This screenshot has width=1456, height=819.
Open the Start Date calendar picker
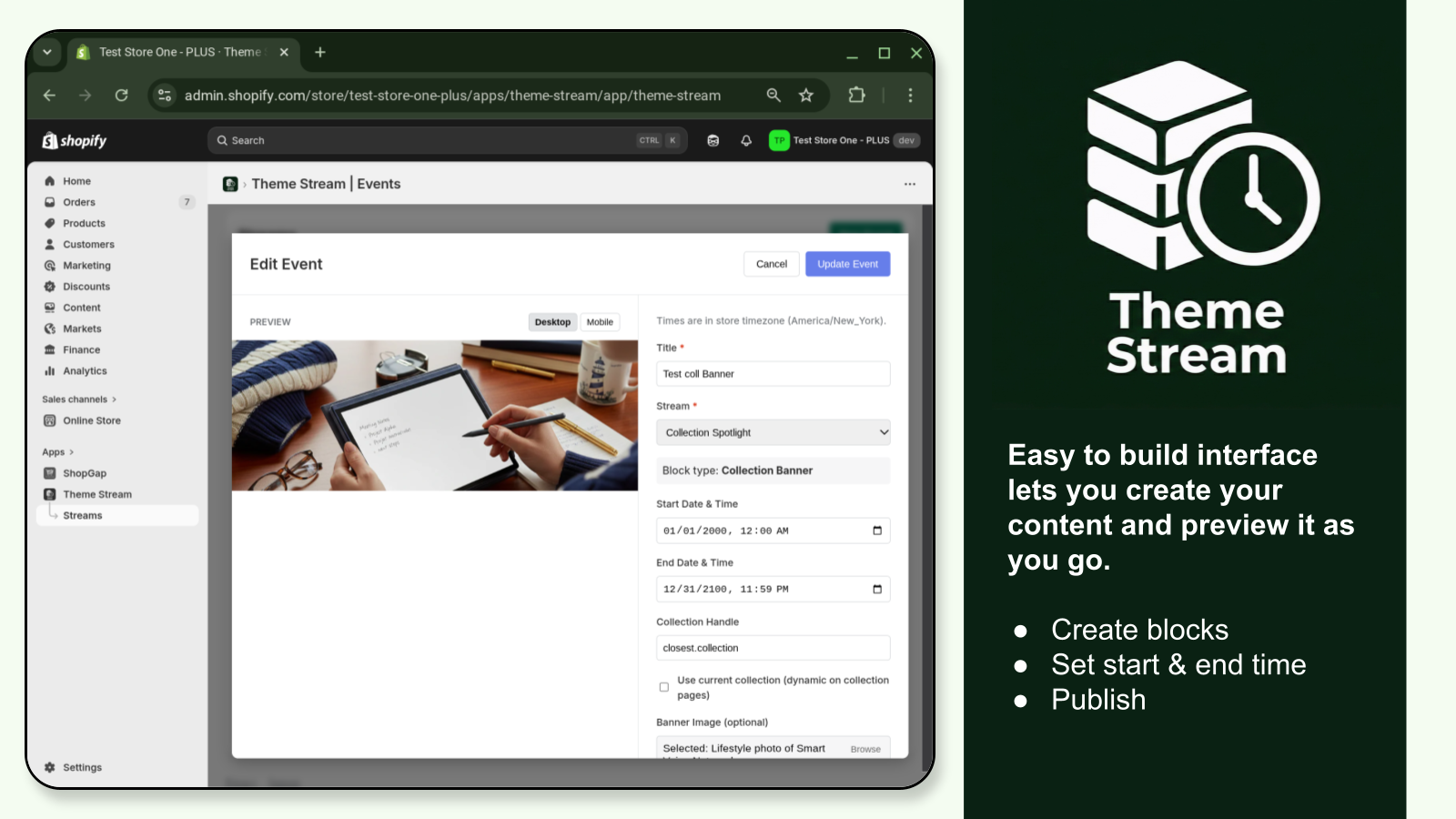coord(875,531)
